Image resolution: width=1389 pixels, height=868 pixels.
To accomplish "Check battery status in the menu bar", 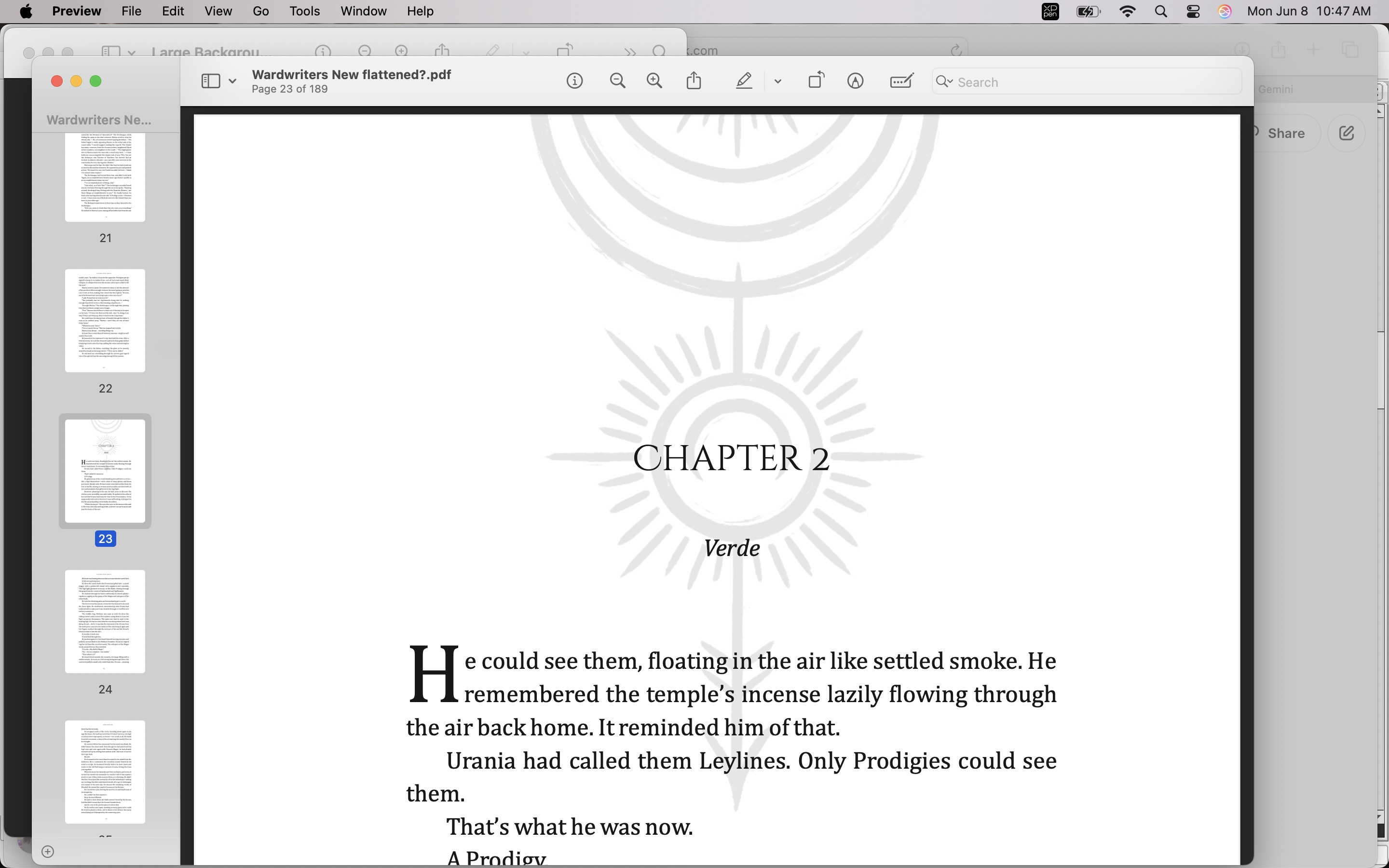I will click(1088, 12).
